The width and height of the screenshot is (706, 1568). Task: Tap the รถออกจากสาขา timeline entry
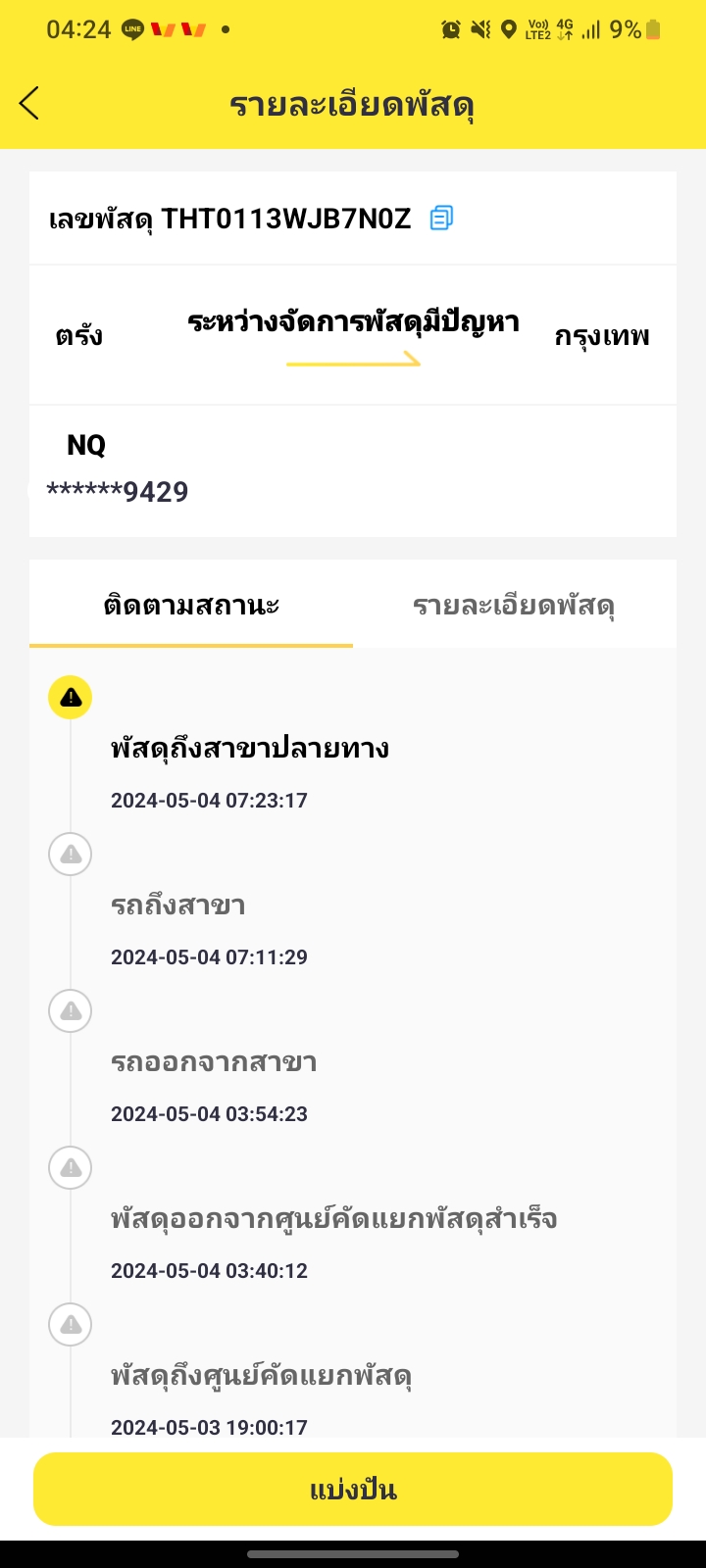pos(214,1063)
